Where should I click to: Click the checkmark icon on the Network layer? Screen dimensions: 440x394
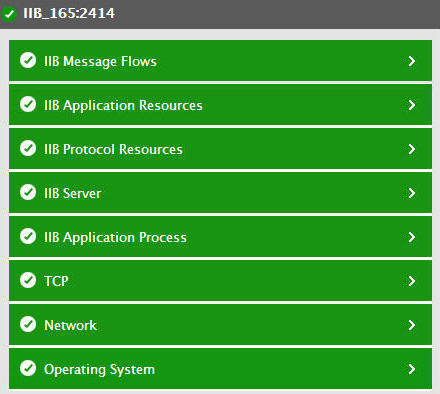coord(28,324)
